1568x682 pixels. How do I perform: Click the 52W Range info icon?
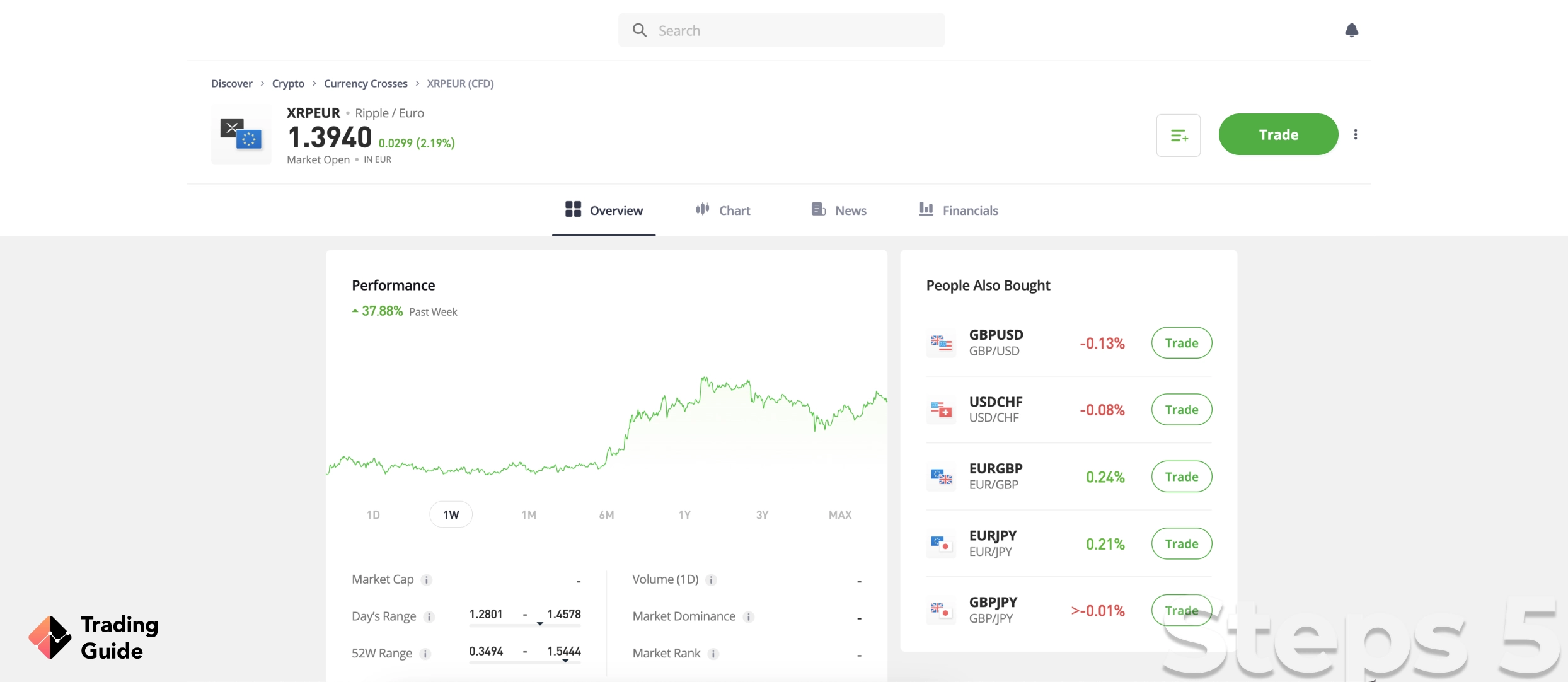[425, 654]
